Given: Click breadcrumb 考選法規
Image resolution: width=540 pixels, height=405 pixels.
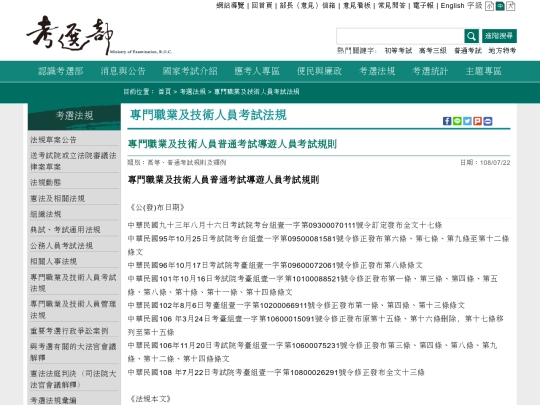Looking at the screenshot, I should pyautogui.click(x=193, y=92).
